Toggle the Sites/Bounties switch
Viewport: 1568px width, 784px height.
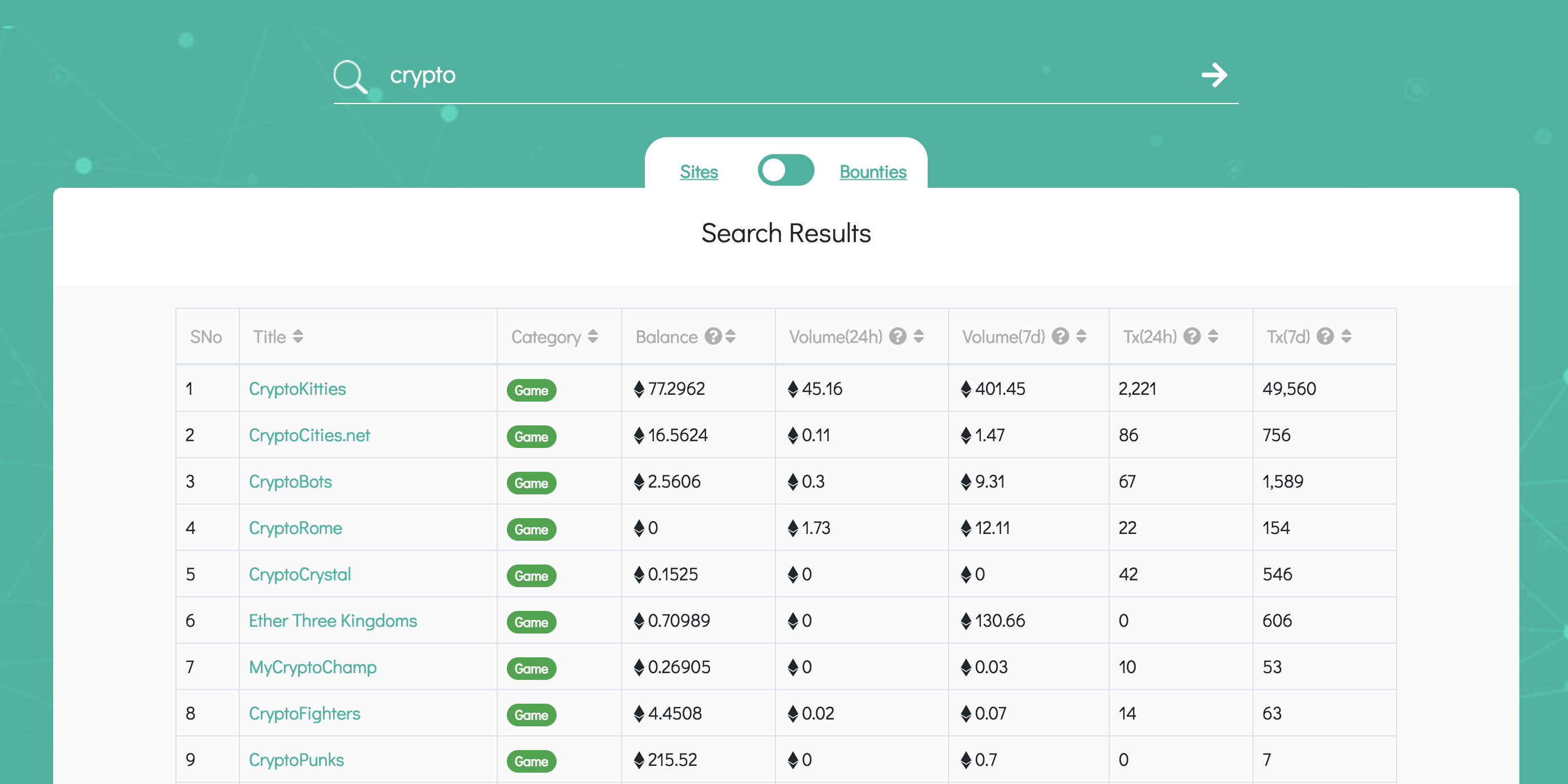pos(785,170)
